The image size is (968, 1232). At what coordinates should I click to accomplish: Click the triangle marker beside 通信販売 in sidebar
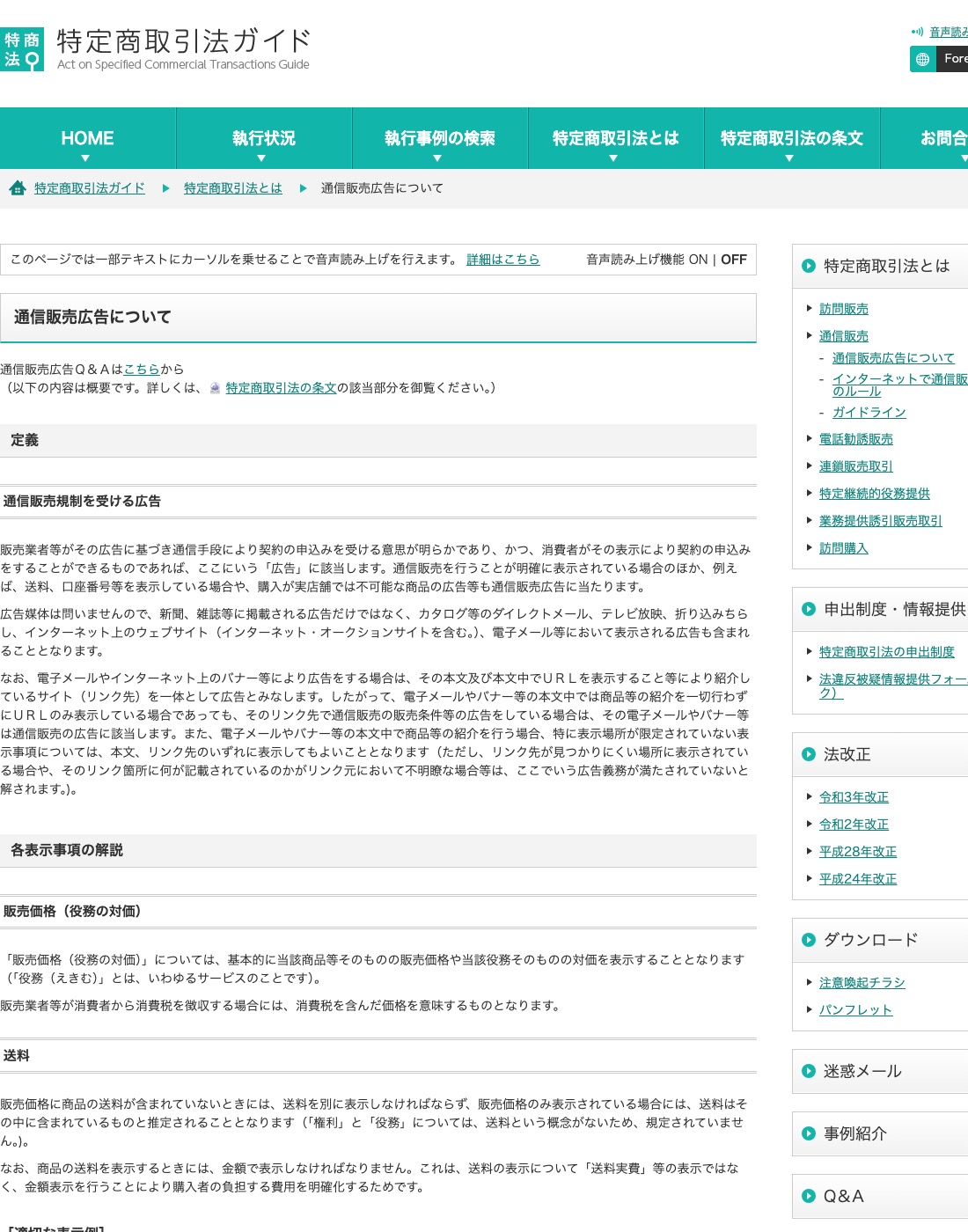[810, 335]
